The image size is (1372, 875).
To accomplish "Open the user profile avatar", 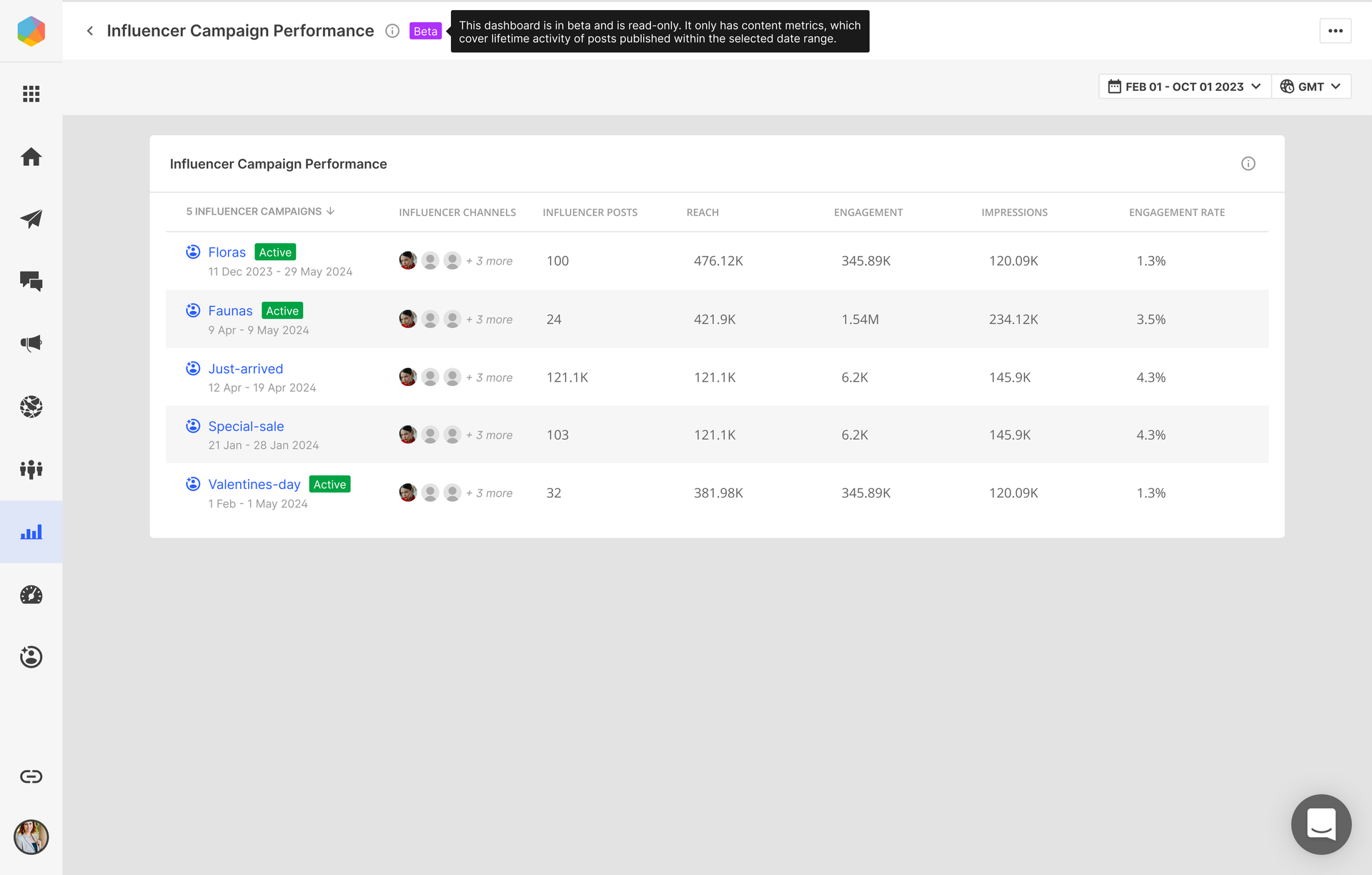I will coord(31,837).
